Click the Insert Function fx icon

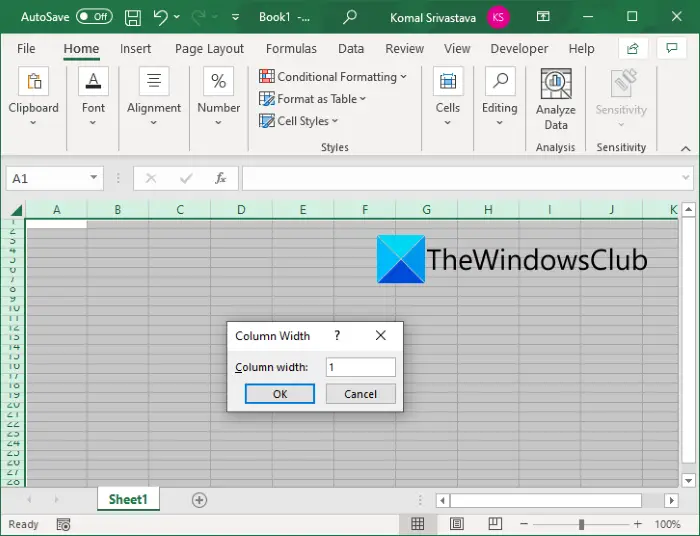coord(220,179)
